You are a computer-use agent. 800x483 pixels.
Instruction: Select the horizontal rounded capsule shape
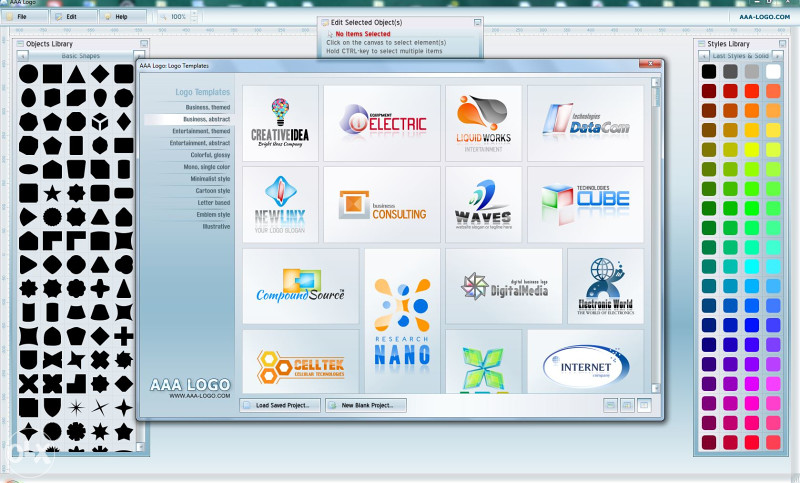(123, 193)
